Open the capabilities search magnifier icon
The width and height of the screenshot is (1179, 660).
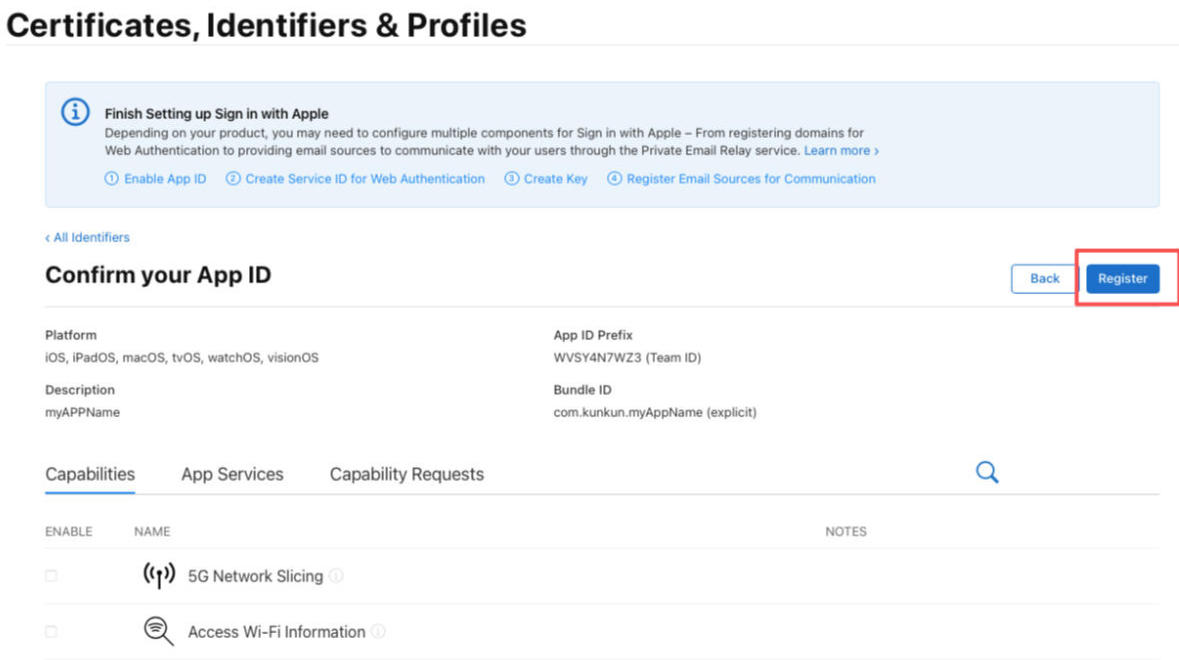(987, 472)
